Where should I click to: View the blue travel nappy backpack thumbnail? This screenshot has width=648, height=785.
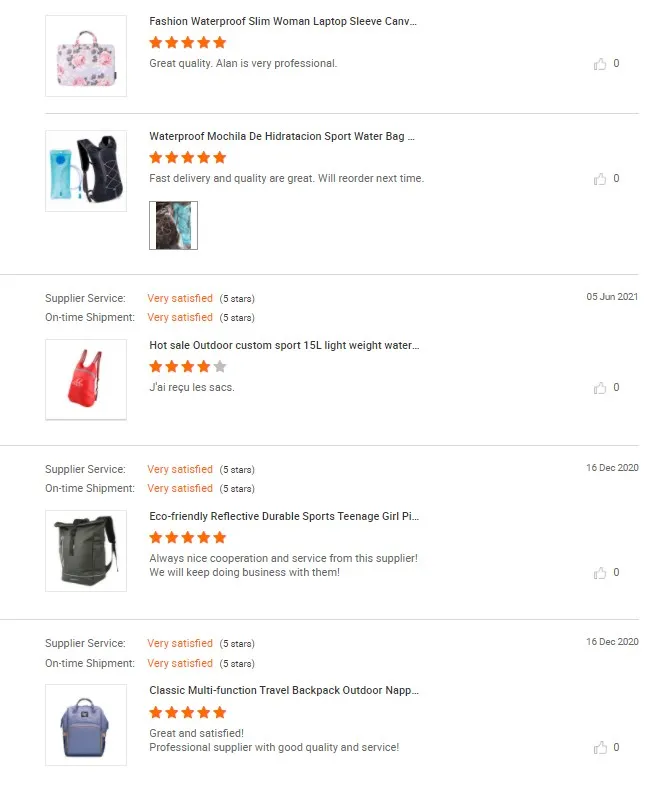click(86, 725)
